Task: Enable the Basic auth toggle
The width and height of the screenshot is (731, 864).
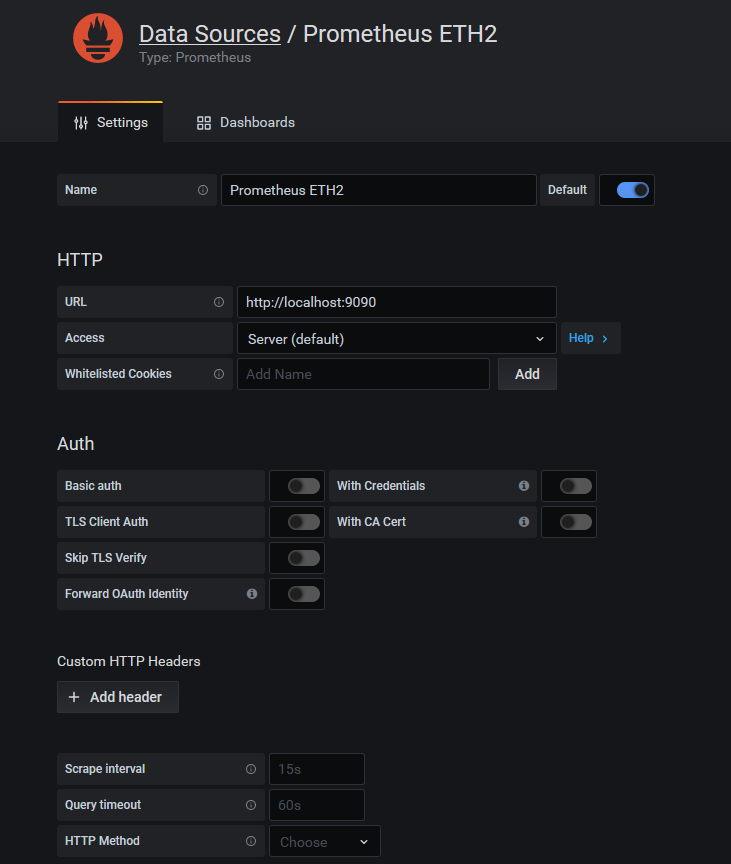Action: click(x=304, y=486)
